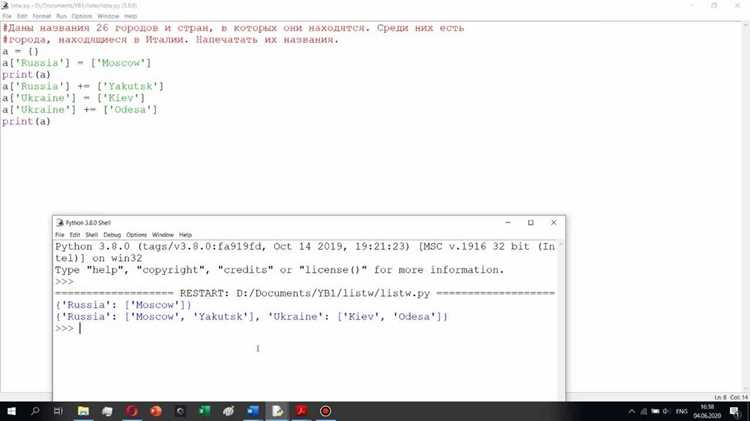Click the Shell prompt input line
The height and width of the screenshot is (421, 750).
(x=306, y=329)
